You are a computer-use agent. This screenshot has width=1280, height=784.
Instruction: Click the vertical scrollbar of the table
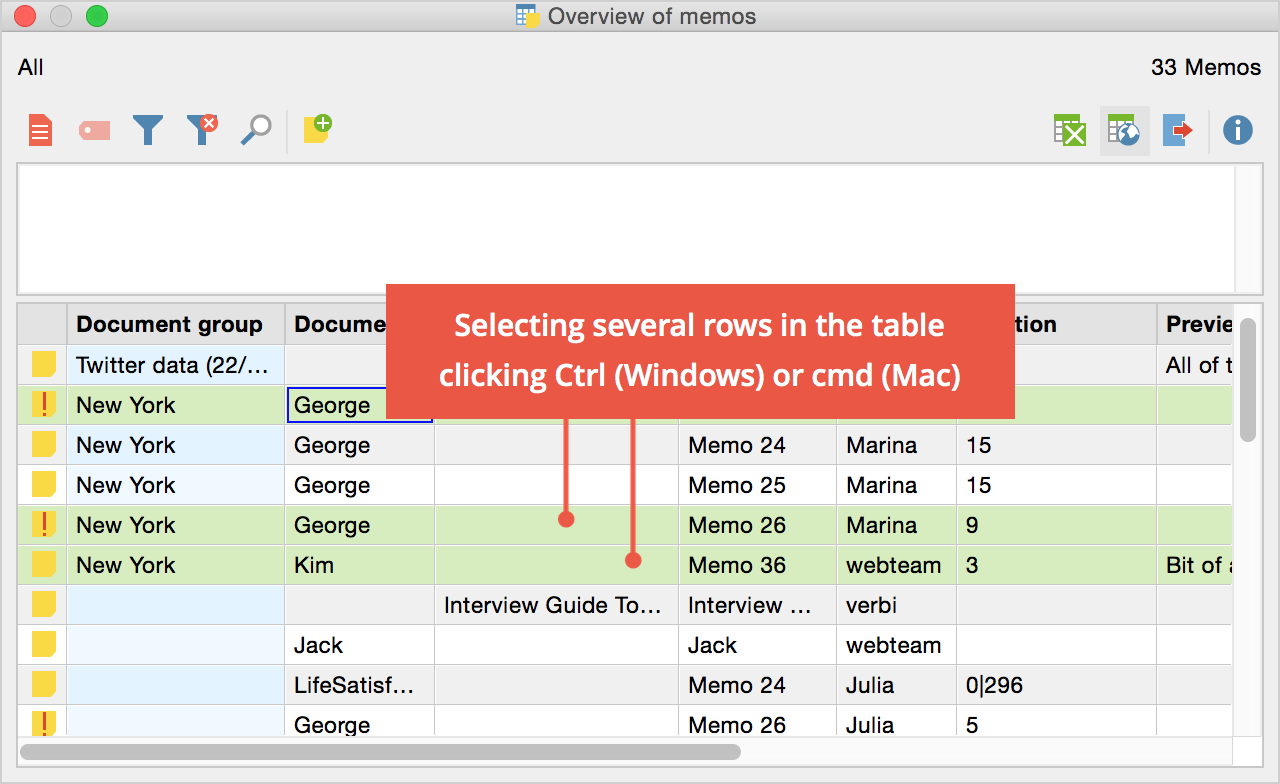point(1247,380)
